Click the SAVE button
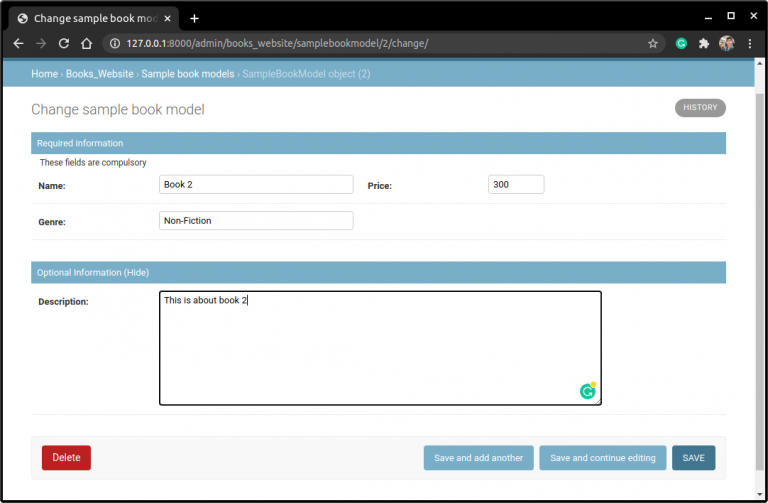The width and height of the screenshot is (768, 503). pos(693,458)
